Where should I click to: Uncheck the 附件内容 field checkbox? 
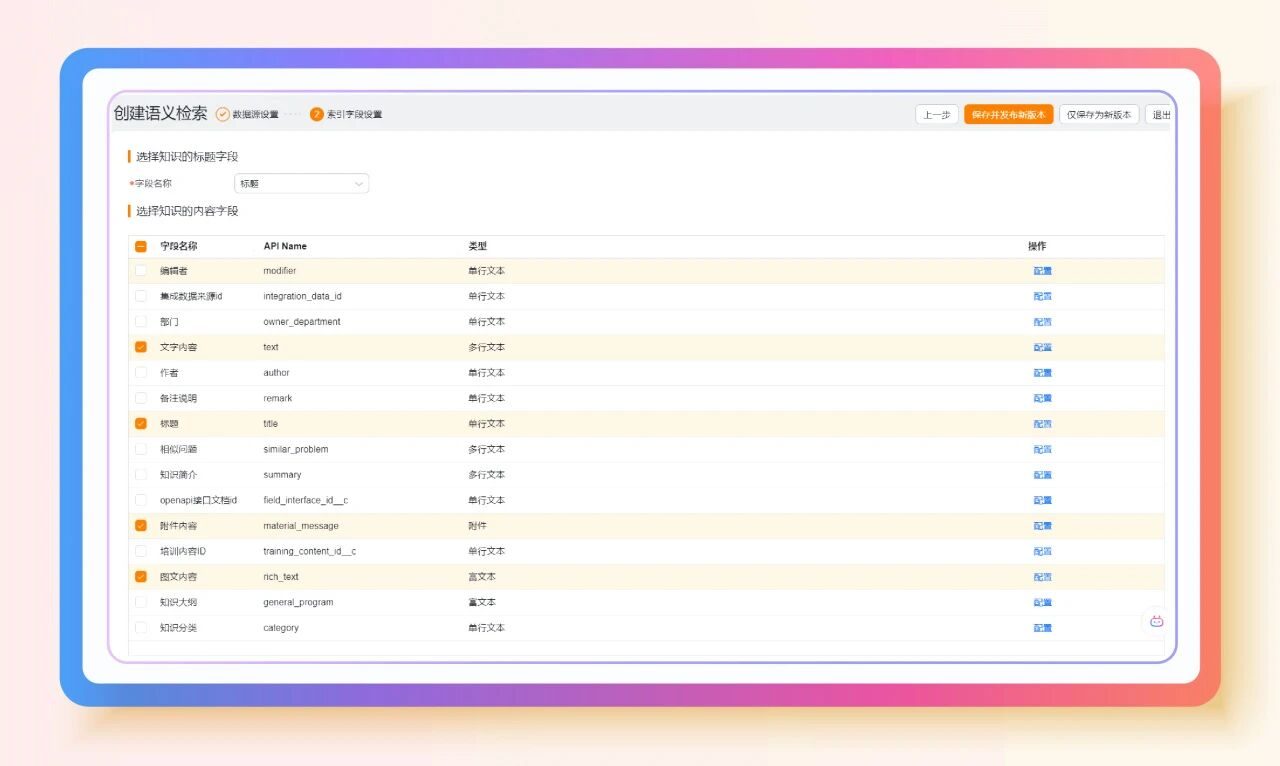[x=141, y=526]
